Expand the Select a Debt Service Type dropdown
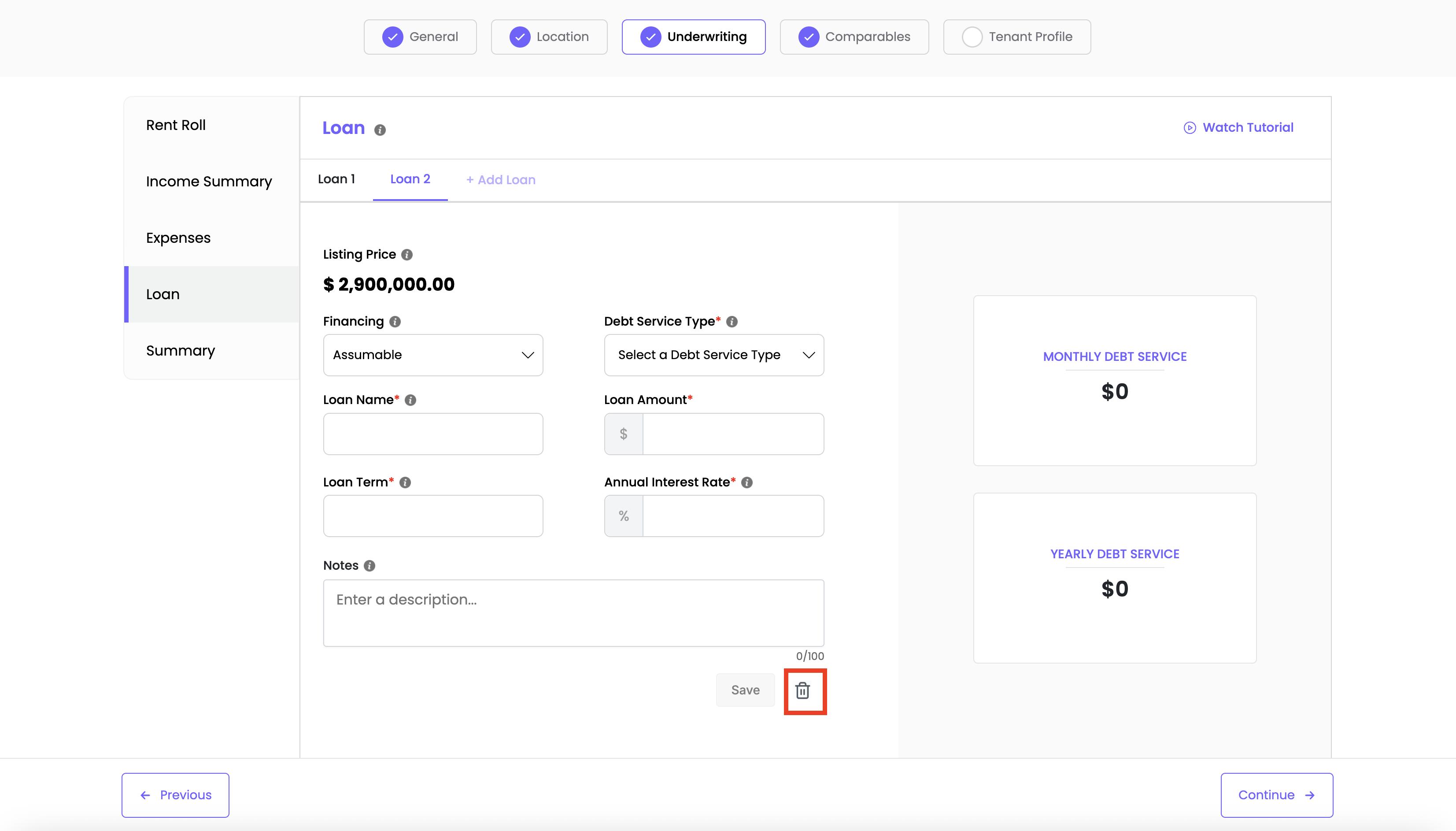 pyautogui.click(x=713, y=355)
